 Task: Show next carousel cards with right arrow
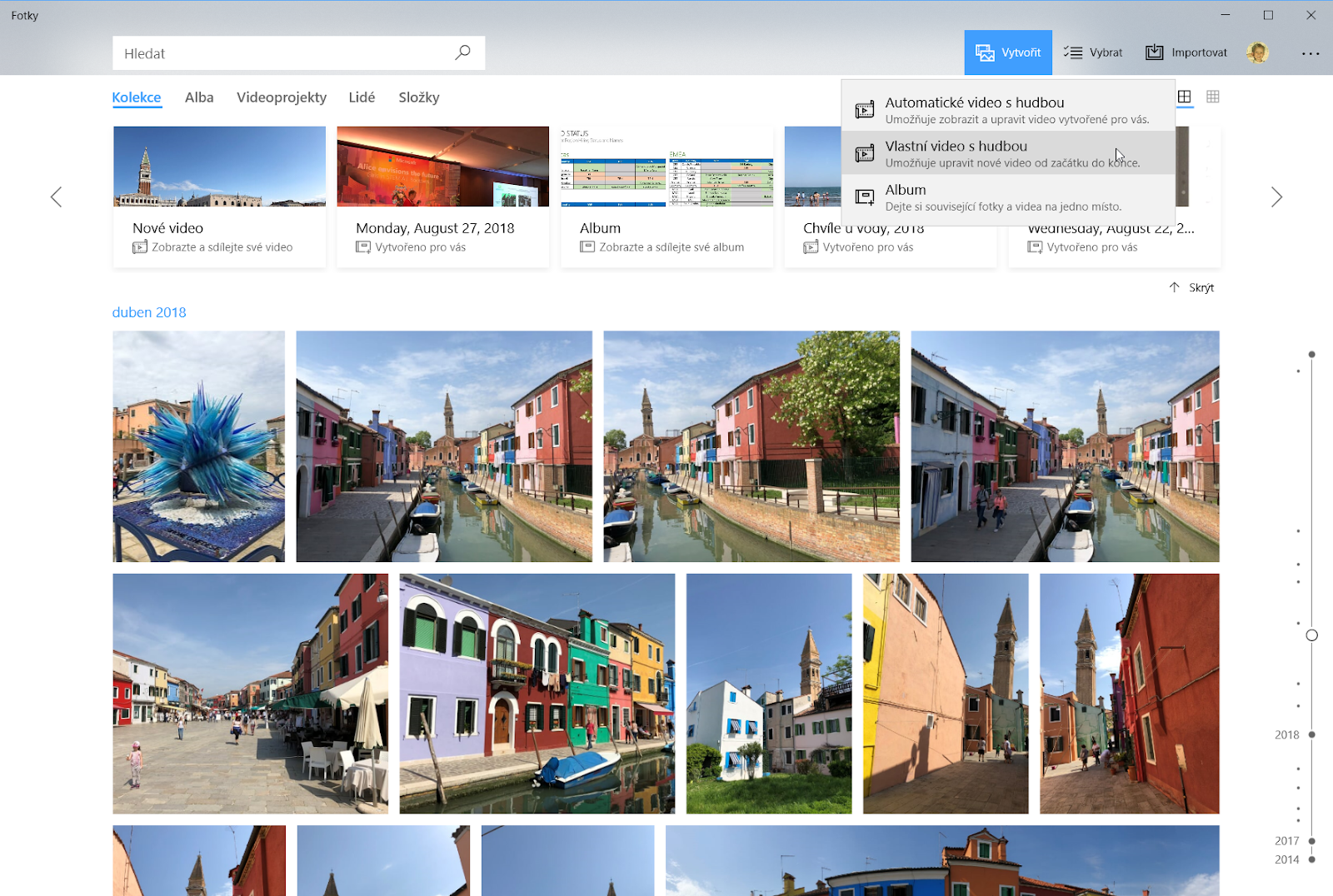click(1276, 197)
